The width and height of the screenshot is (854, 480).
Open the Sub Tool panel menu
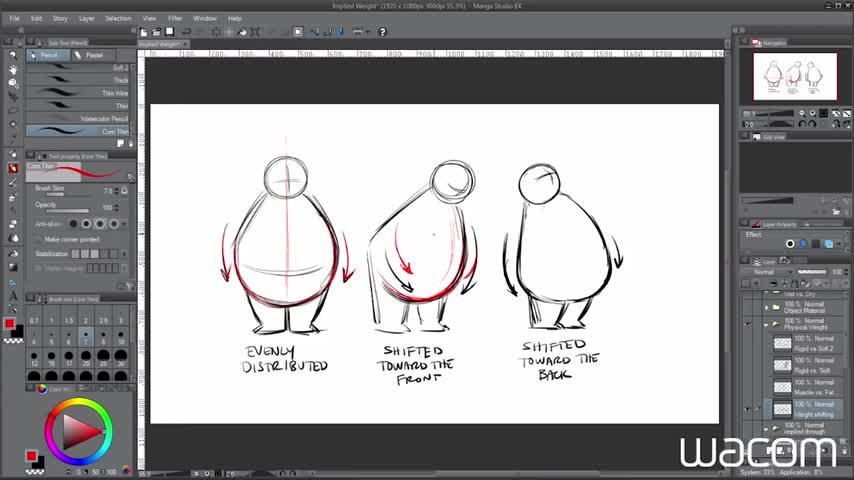click(30, 42)
